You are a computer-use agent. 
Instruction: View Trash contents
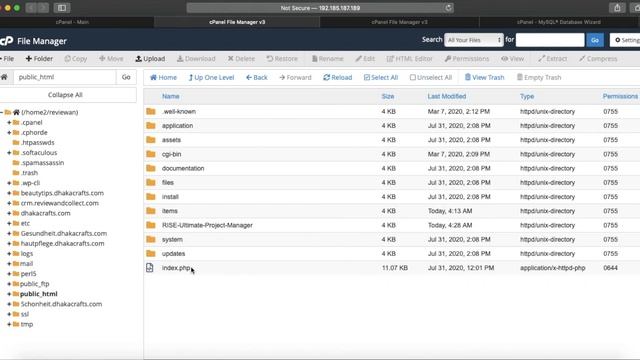484,78
